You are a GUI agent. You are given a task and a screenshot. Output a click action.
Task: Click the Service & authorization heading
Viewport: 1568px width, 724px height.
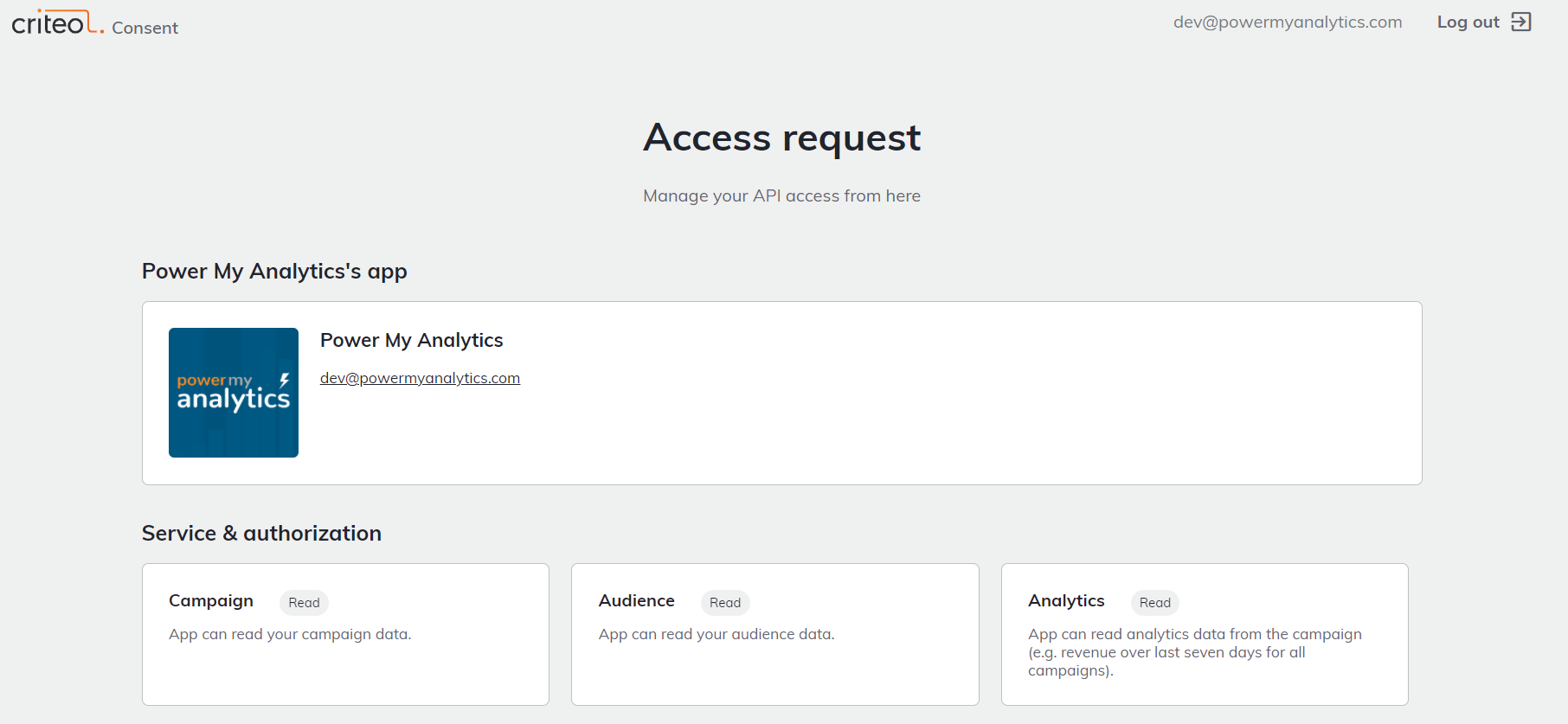click(x=261, y=534)
